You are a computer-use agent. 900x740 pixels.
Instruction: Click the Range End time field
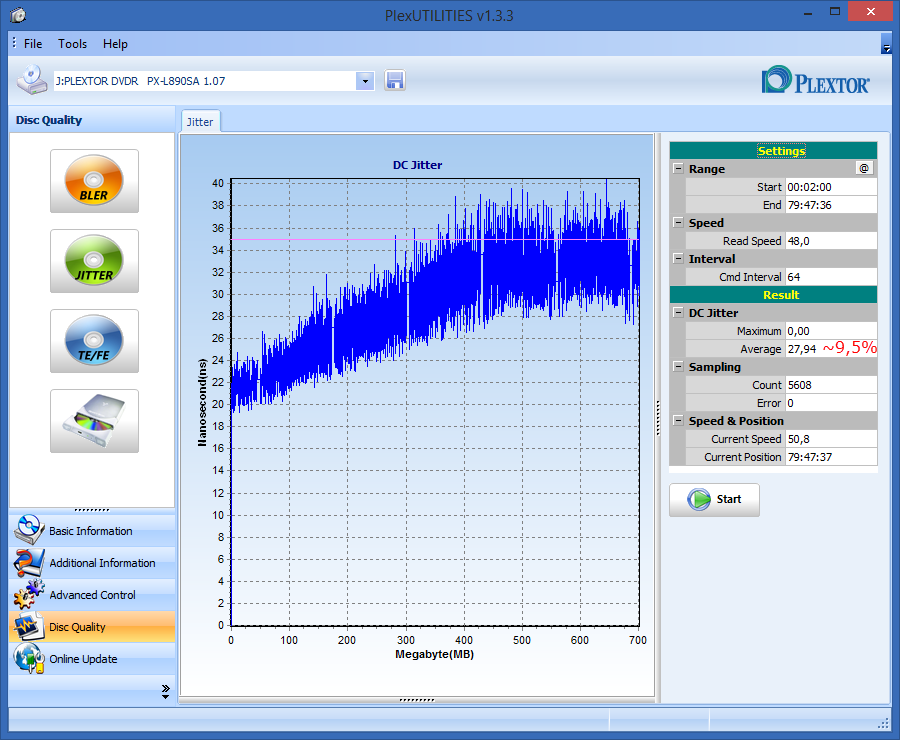click(831, 205)
